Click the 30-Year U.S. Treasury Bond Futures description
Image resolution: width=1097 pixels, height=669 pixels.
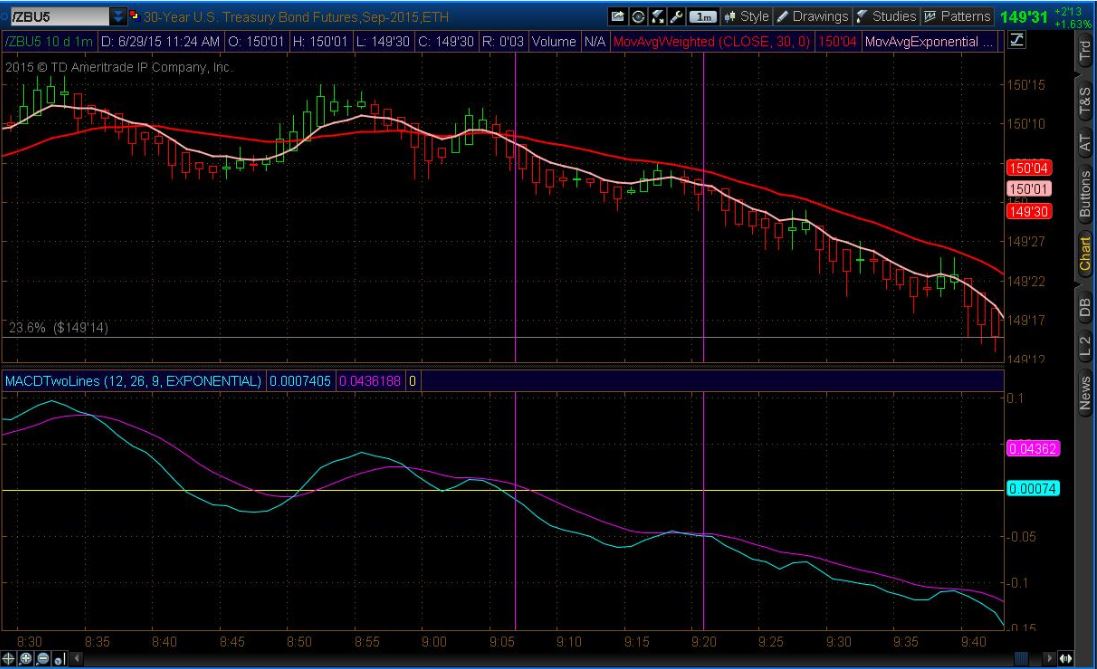click(x=296, y=16)
